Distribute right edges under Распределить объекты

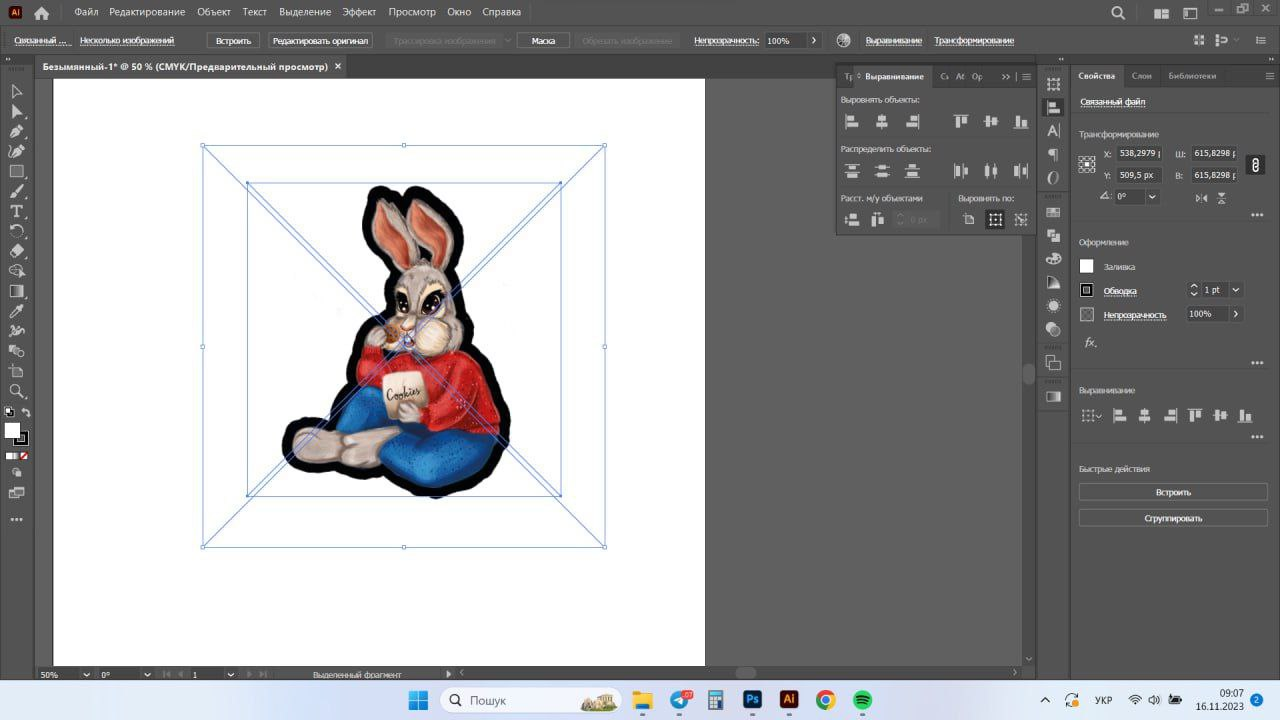1021,171
